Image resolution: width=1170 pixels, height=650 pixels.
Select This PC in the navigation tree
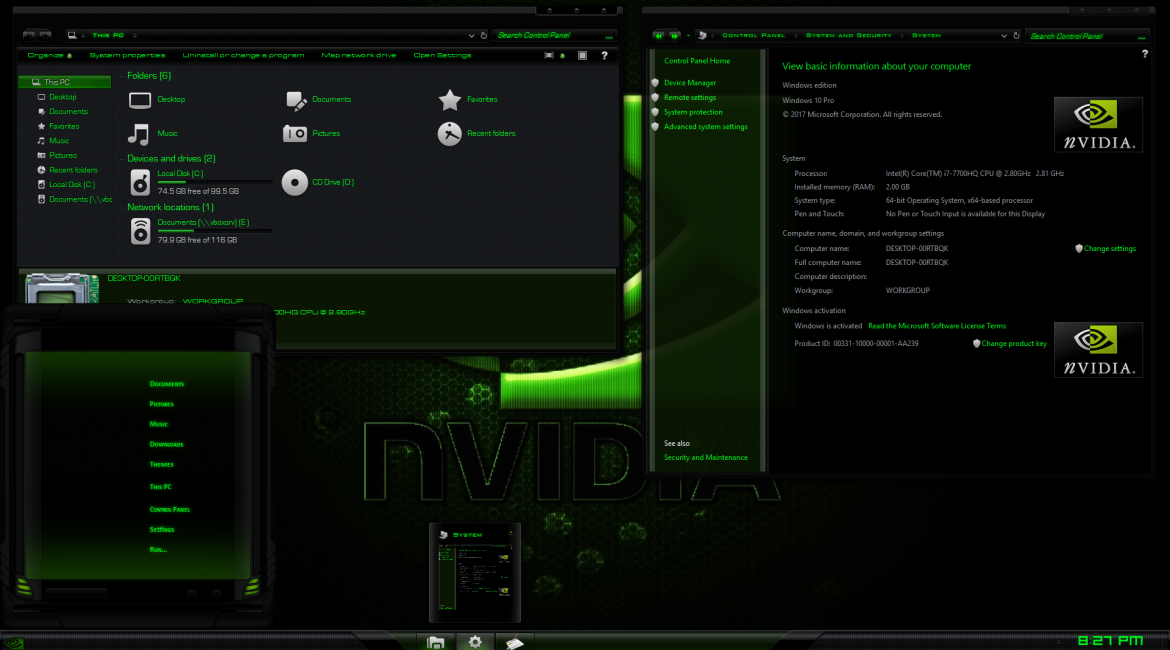click(x=65, y=82)
